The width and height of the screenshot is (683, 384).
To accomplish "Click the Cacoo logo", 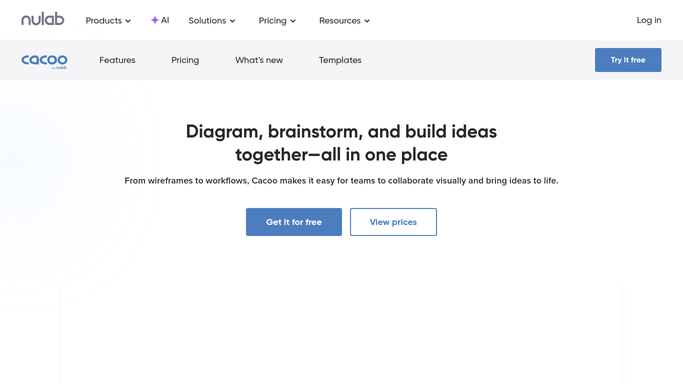I will [44, 61].
